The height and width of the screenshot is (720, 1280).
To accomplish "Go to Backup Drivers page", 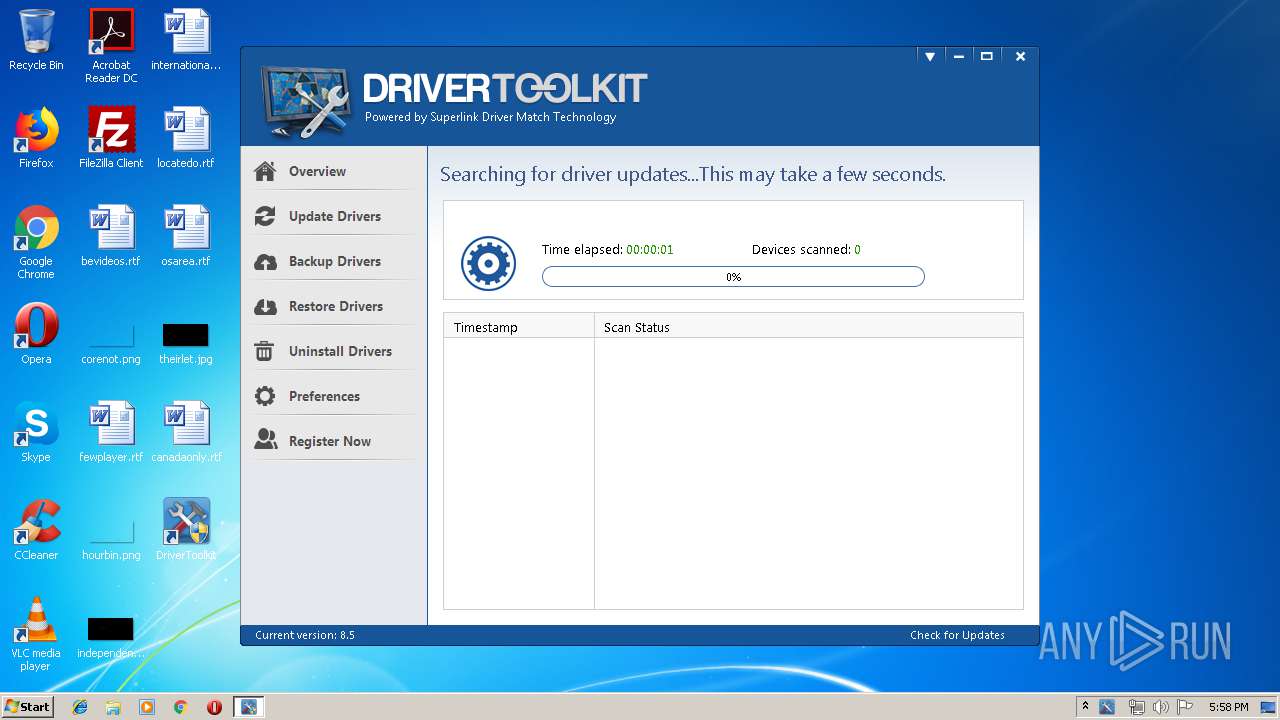I will click(x=333, y=261).
